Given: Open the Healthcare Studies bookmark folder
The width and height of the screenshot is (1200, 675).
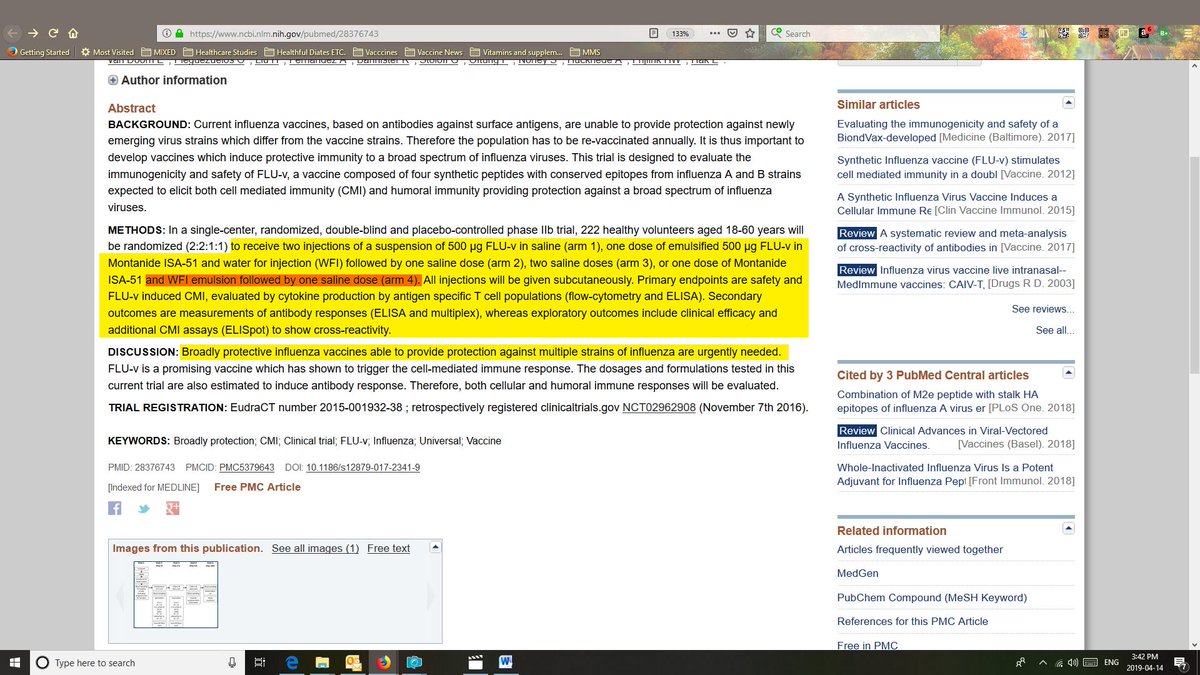Looking at the screenshot, I should coord(218,52).
